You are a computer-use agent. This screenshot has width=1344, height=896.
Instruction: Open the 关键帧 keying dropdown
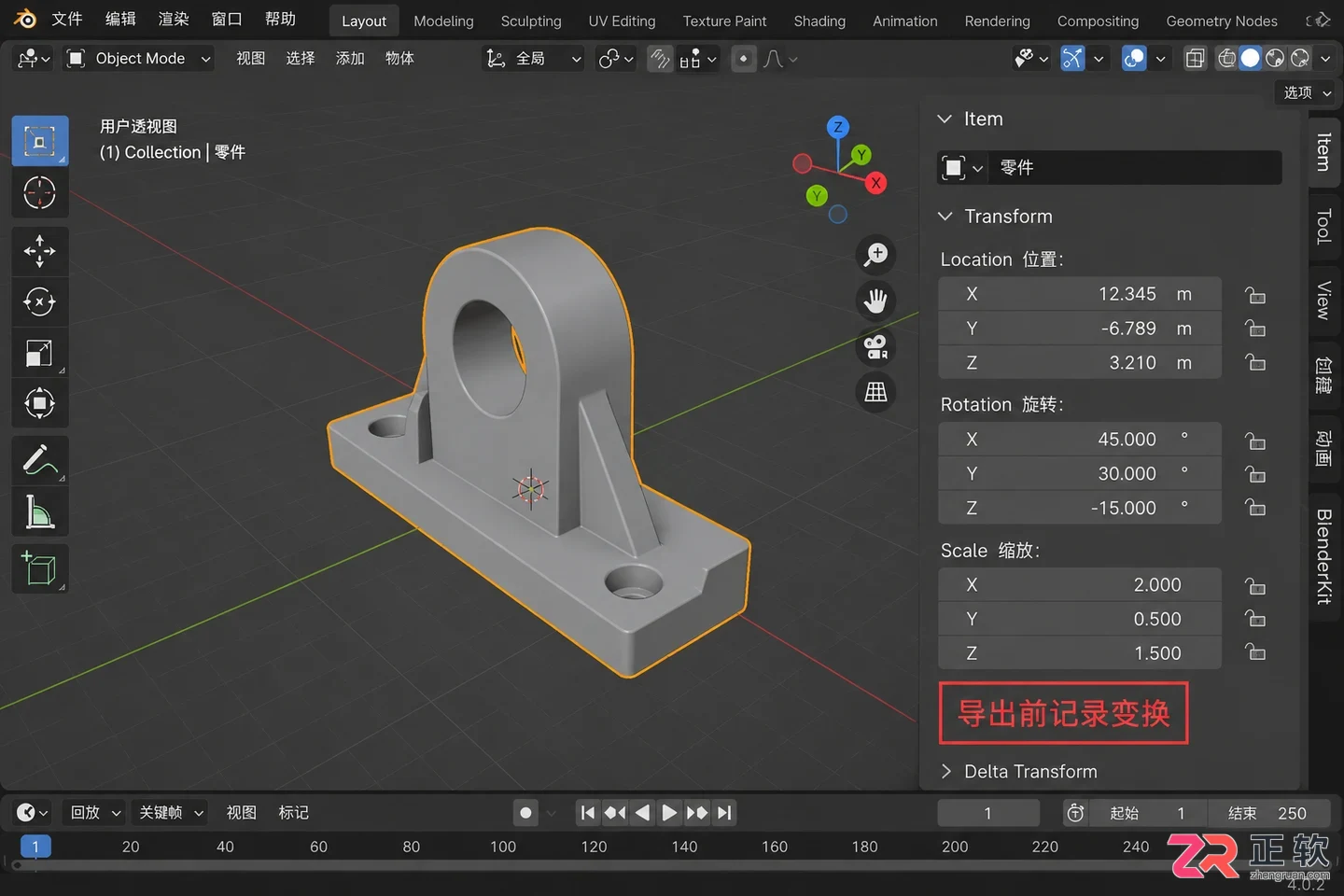170,813
